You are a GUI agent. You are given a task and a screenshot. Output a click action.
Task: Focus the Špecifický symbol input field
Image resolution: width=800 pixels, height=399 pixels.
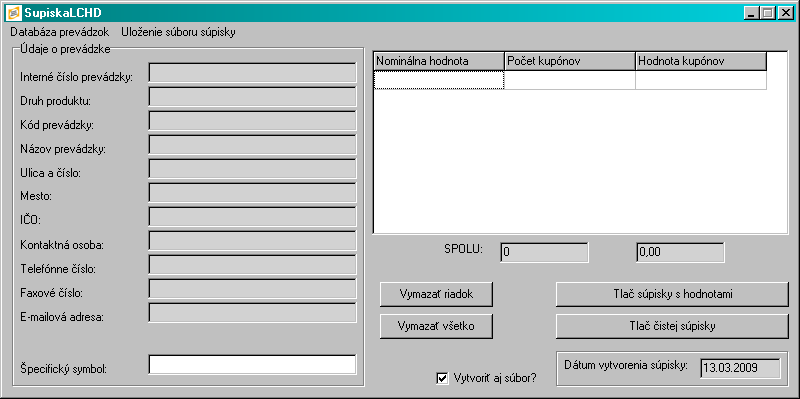(x=253, y=364)
